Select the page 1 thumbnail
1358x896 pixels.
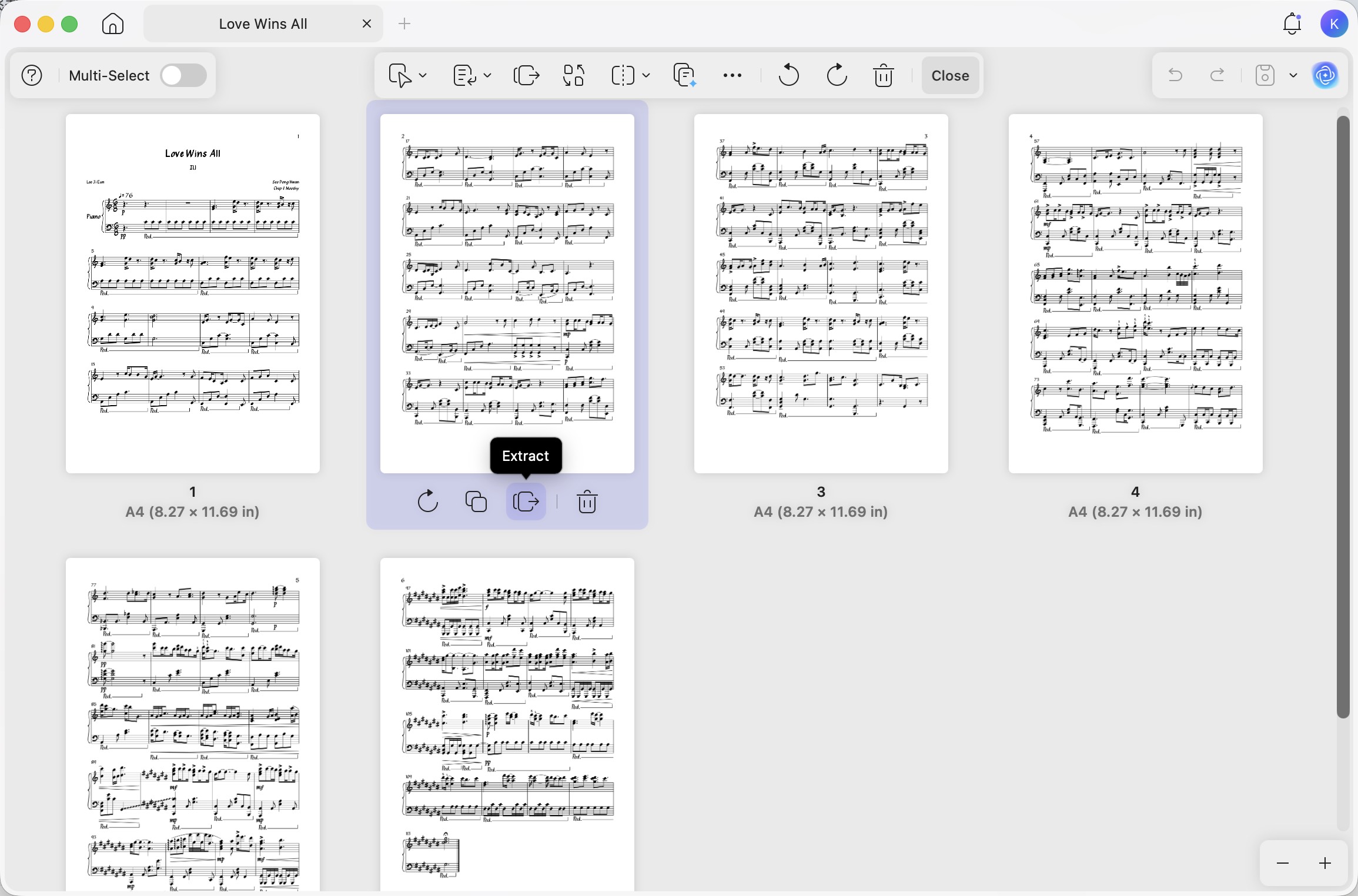pyautogui.click(x=193, y=293)
